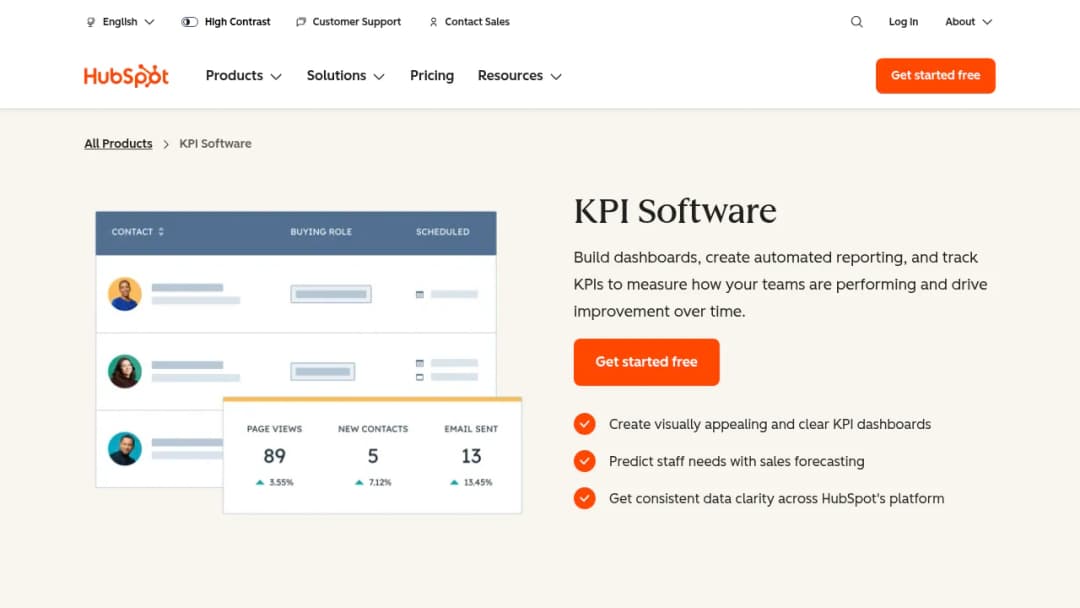The width and height of the screenshot is (1080, 608).
Task: Click the calendar icon in first contact row
Action: pyautogui.click(x=419, y=295)
